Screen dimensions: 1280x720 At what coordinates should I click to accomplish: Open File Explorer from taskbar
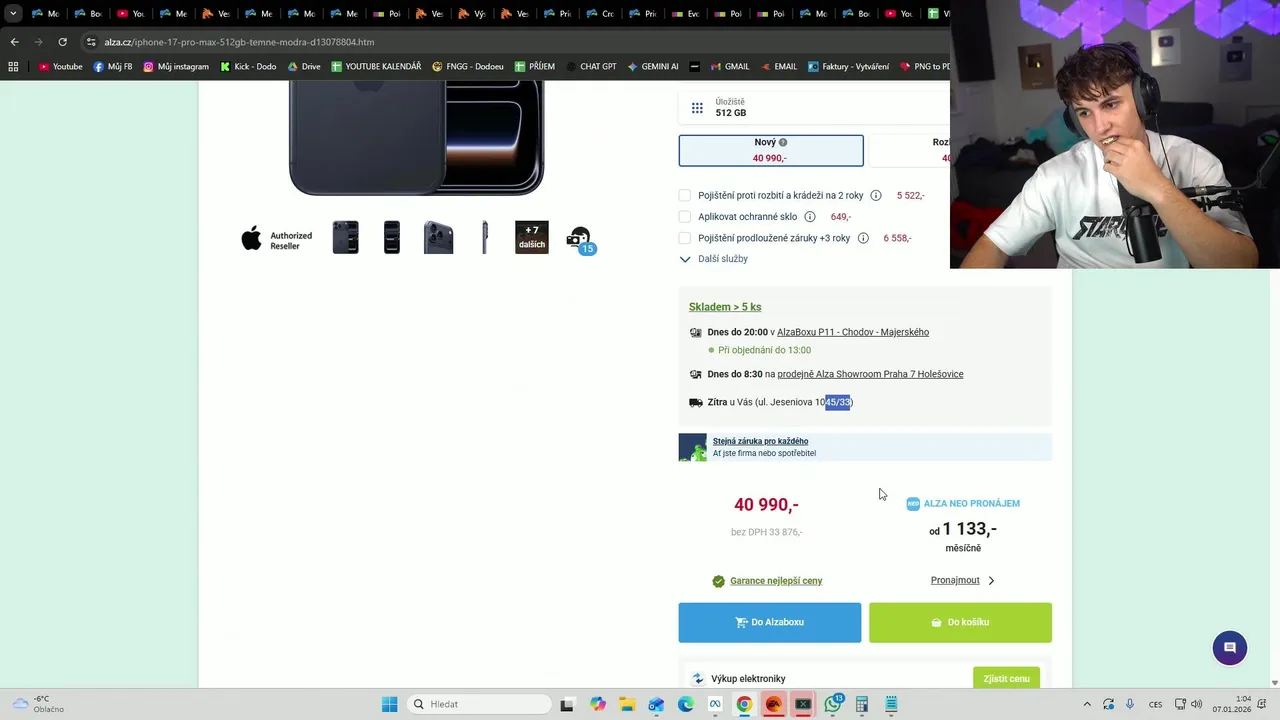(x=626, y=704)
